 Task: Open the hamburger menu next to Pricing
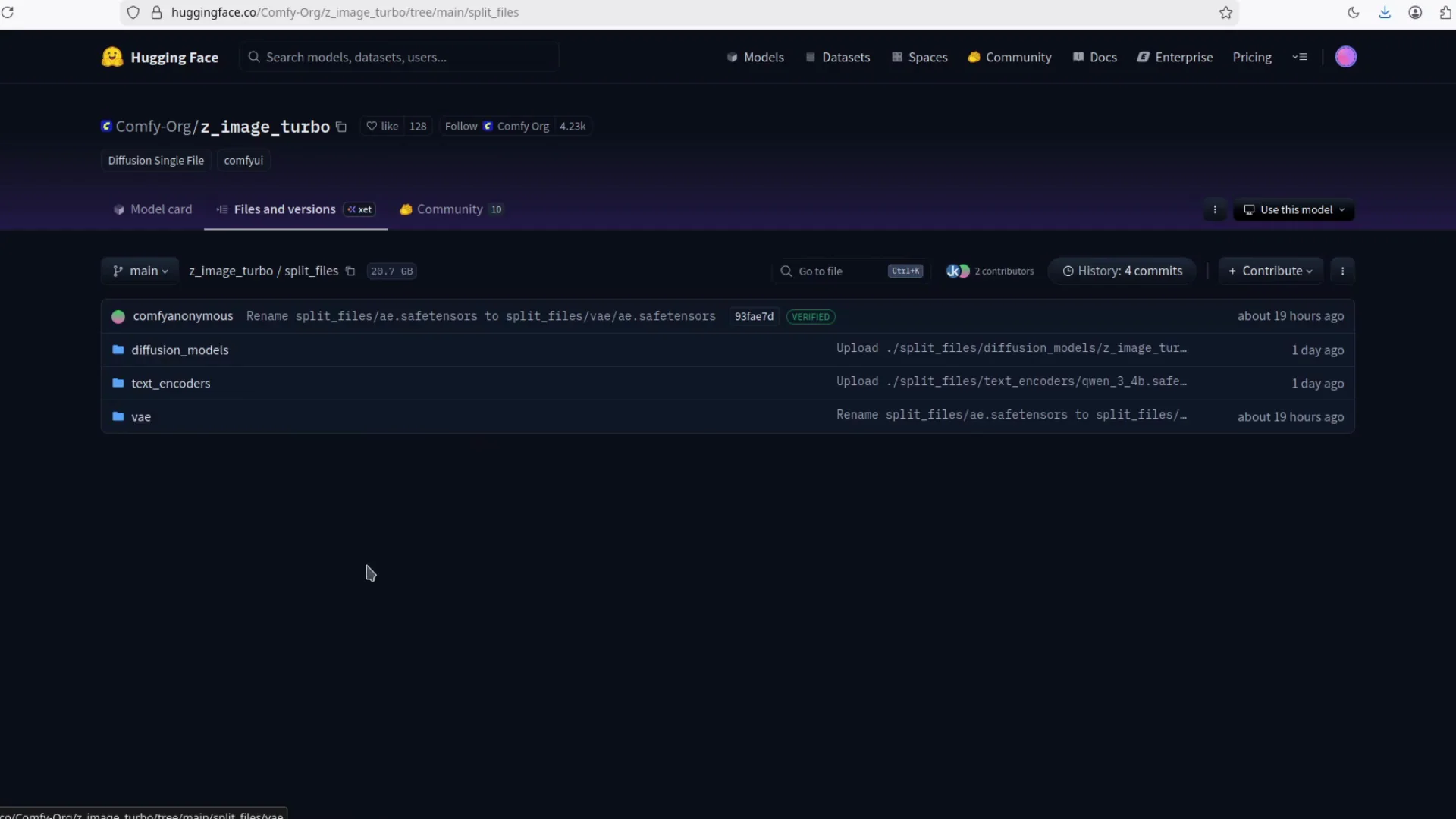tap(1300, 56)
